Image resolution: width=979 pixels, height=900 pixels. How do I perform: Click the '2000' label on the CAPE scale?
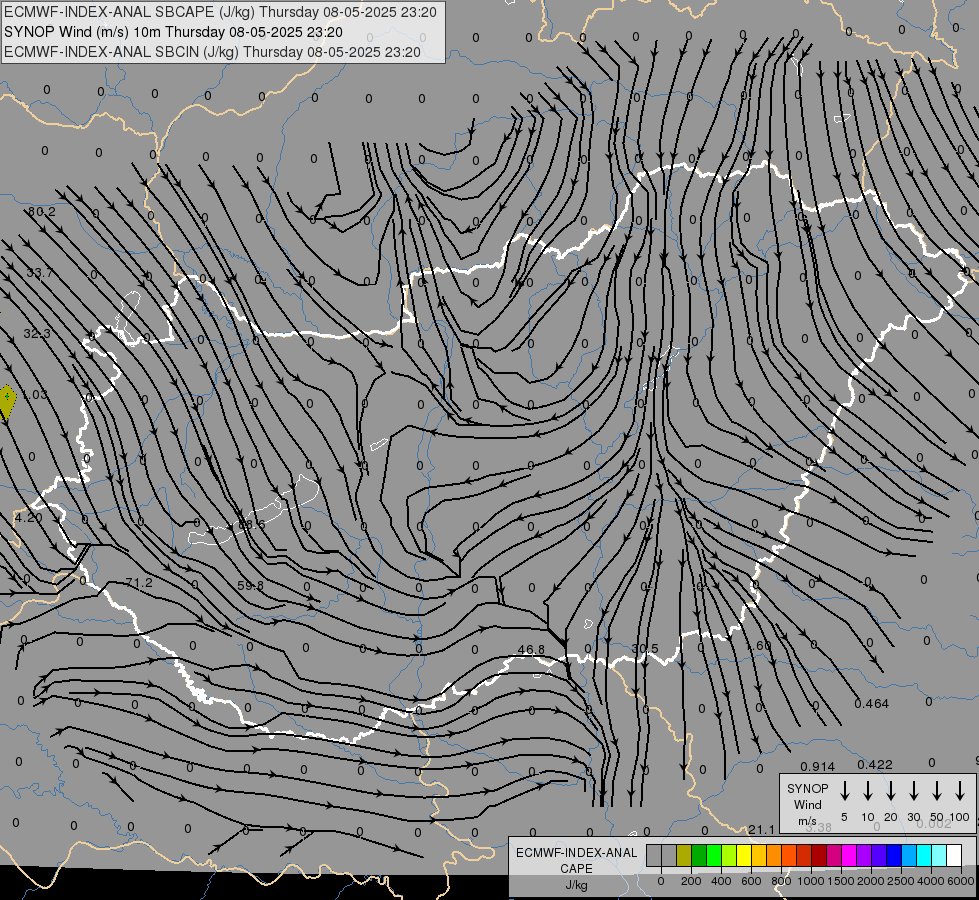point(871,881)
